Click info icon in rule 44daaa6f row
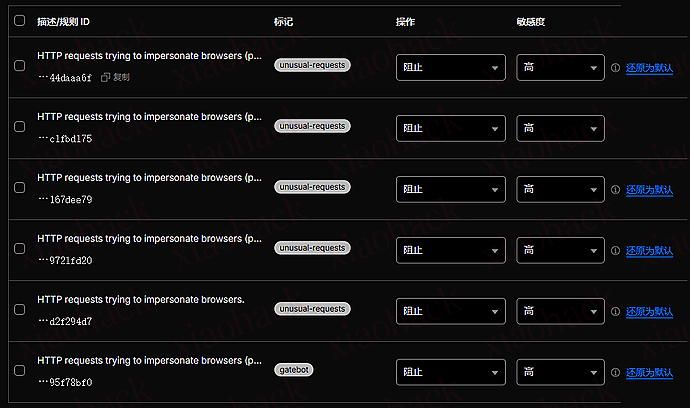The height and width of the screenshot is (408, 690). (616, 68)
